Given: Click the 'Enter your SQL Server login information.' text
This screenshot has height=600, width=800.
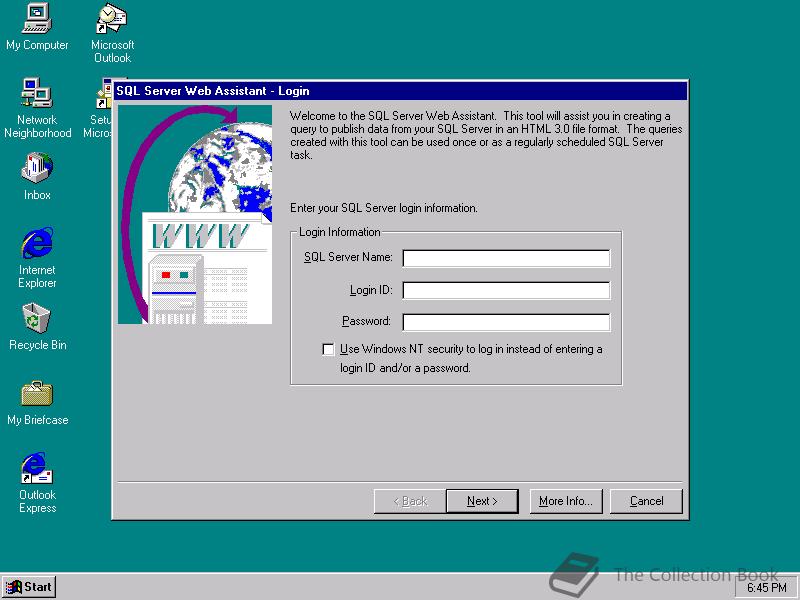Looking at the screenshot, I should (384, 208).
